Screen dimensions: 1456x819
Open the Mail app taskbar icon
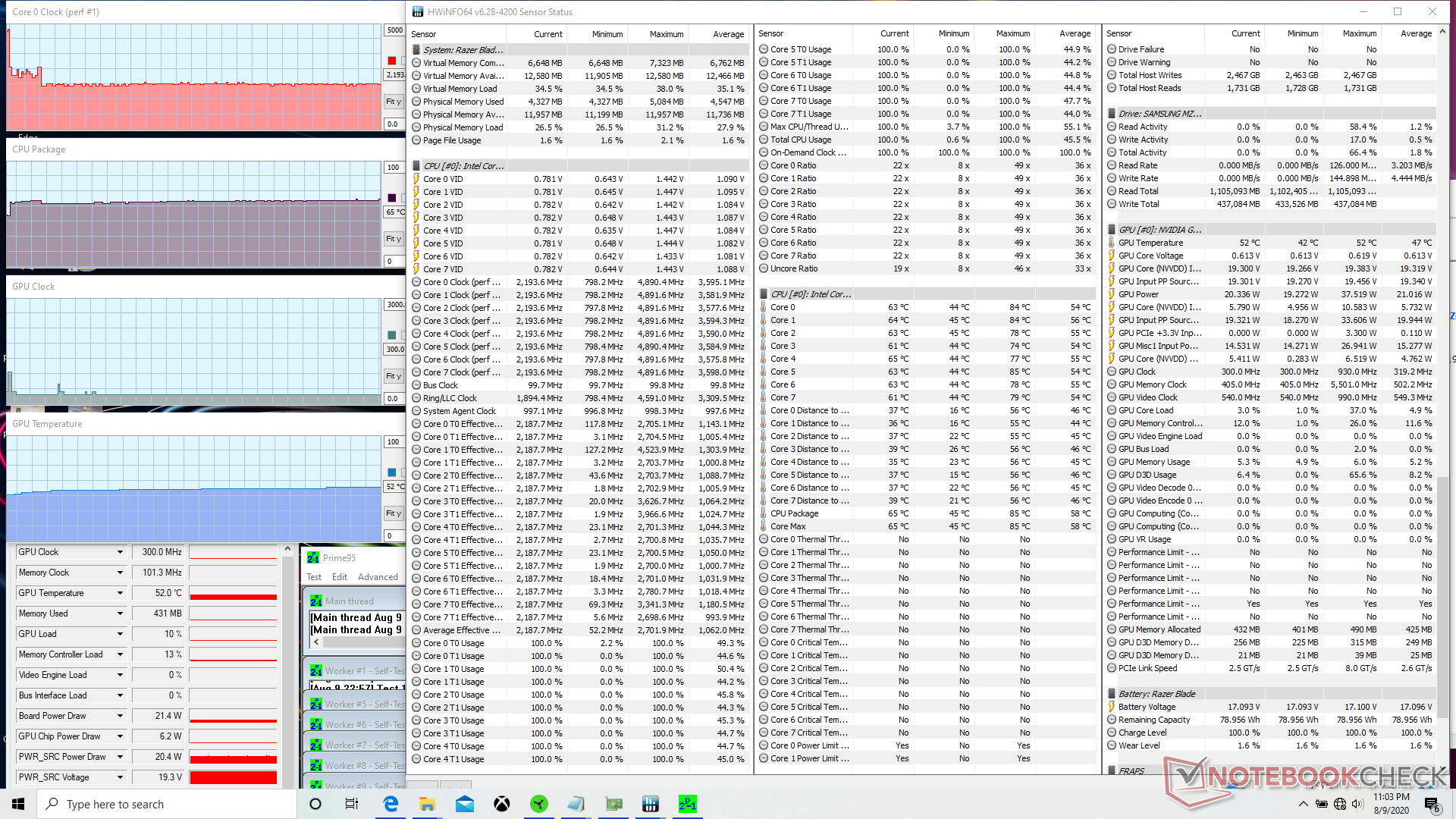465,804
